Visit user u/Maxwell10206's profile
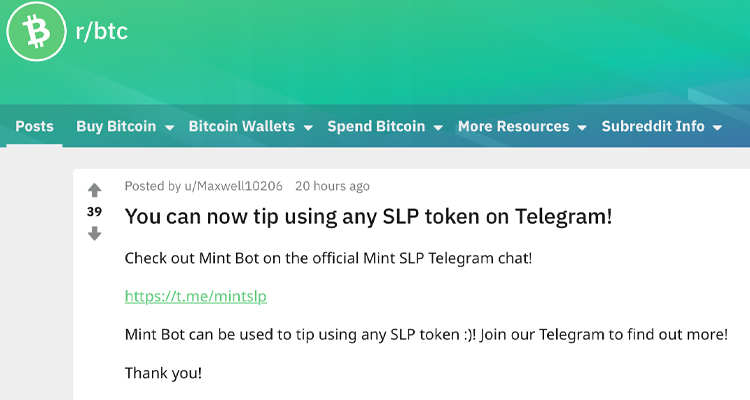This screenshot has height=400, width=750. (x=233, y=186)
